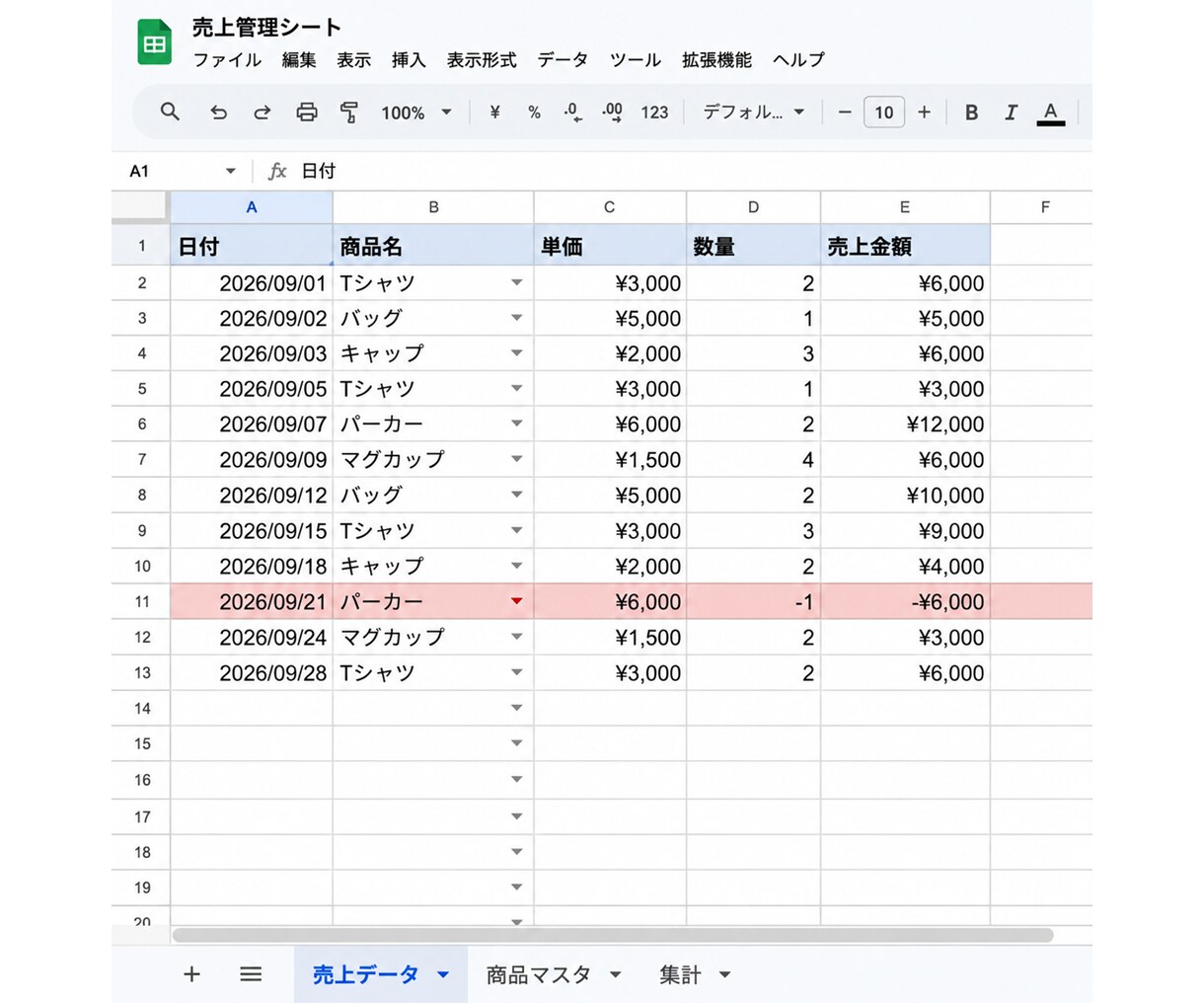Image resolution: width=1204 pixels, height=1003 pixels.
Task: Open the font family dropdown
Action: click(754, 113)
